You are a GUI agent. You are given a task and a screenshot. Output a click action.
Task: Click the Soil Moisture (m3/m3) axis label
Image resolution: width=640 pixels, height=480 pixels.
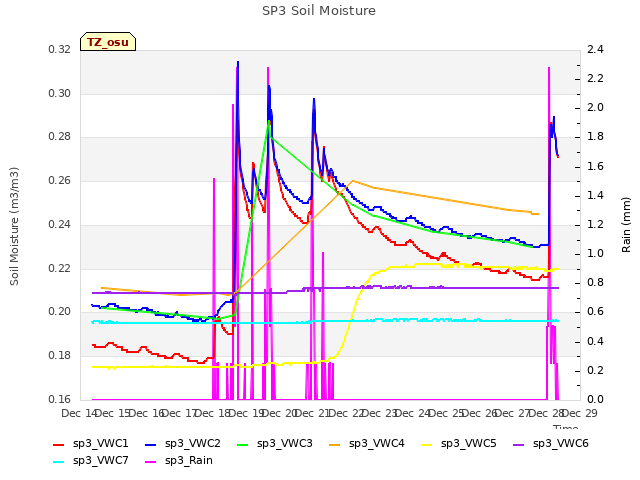click(x=14, y=226)
